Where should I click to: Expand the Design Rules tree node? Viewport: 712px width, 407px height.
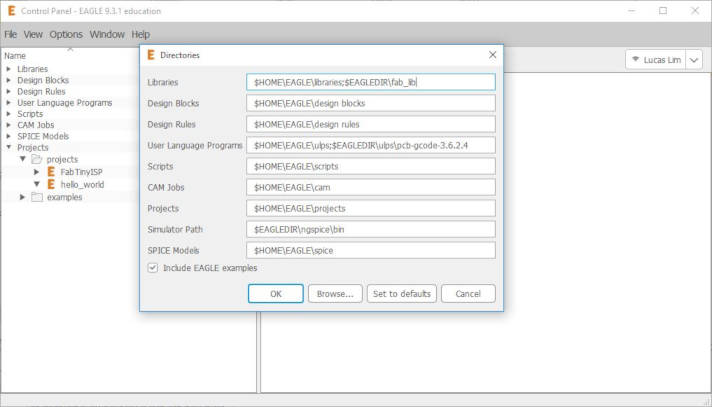tap(8, 92)
